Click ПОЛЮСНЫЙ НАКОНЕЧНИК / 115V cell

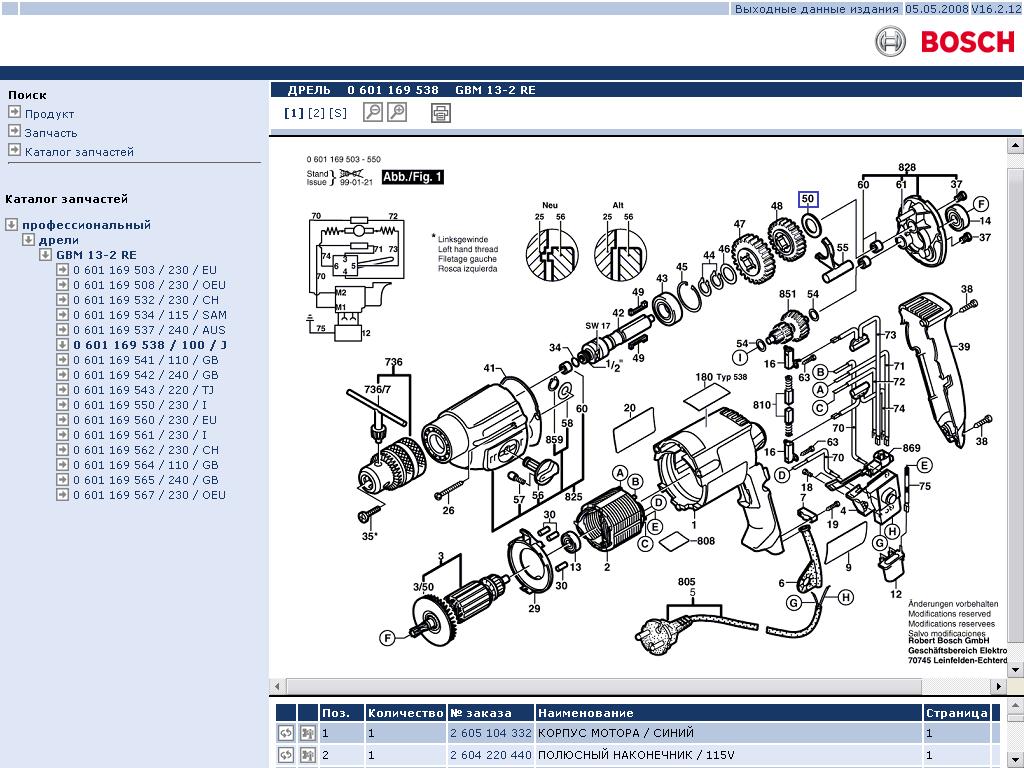coord(729,755)
